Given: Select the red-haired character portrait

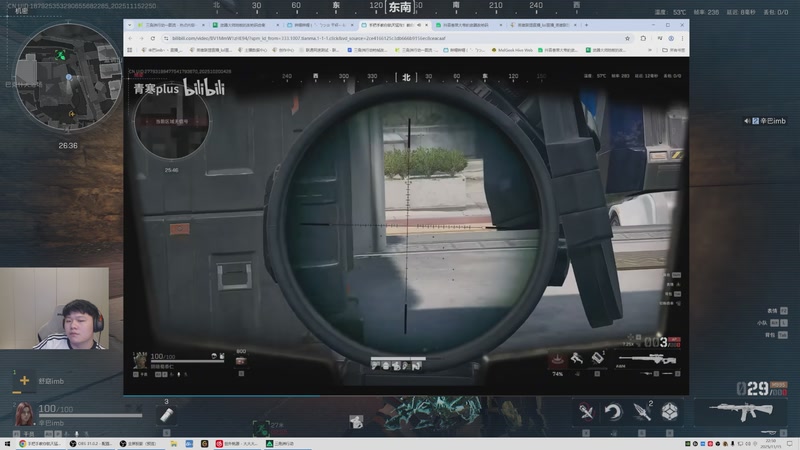Looking at the screenshot, I should pyautogui.click(x=23, y=414).
